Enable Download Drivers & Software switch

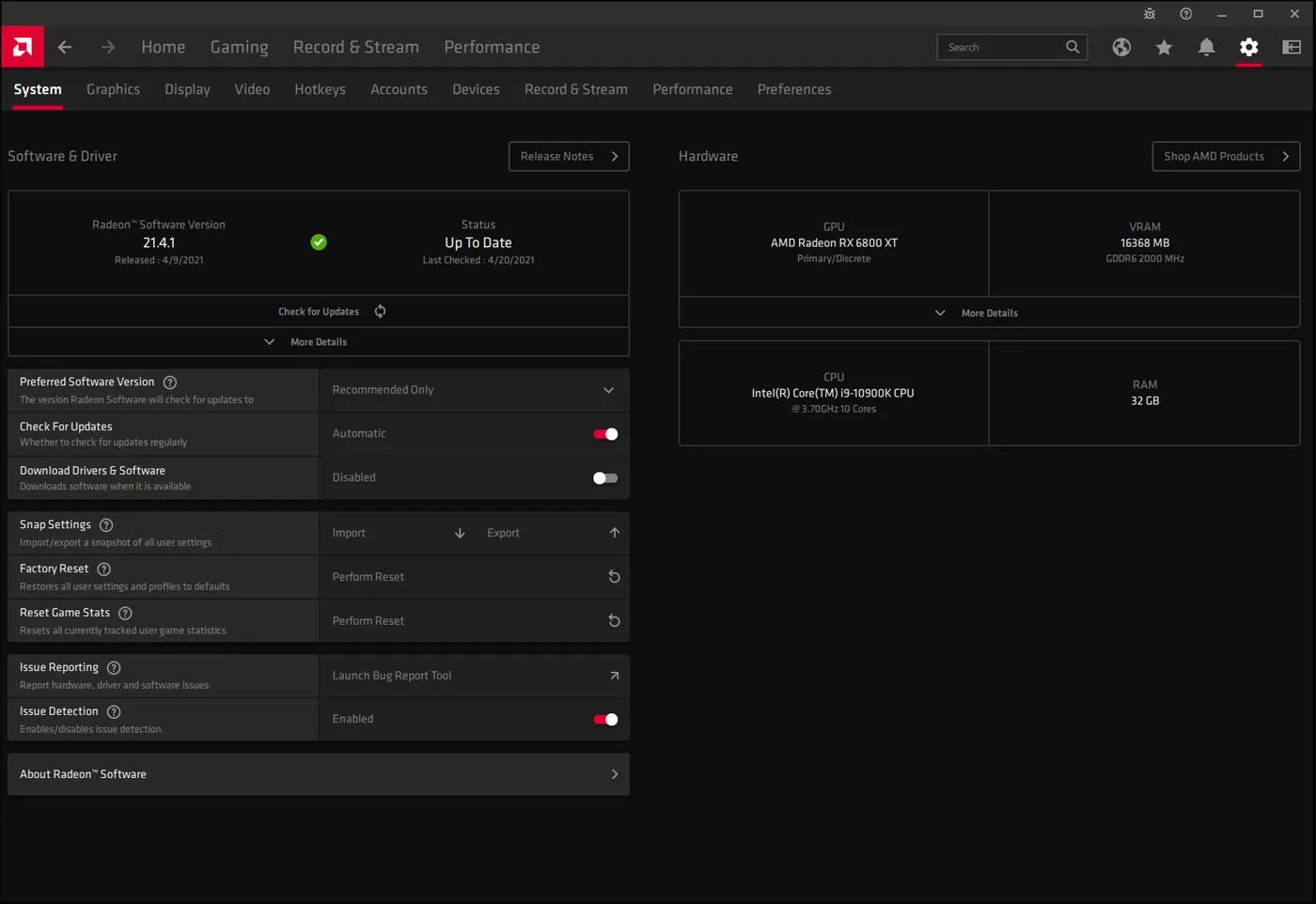(605, 478)
